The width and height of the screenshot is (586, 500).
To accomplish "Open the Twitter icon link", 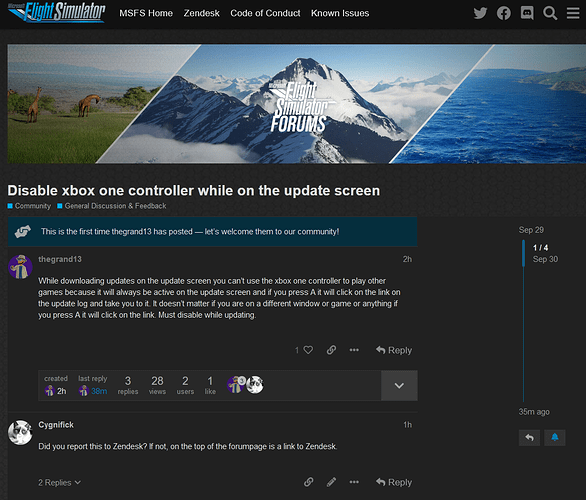I will [480, 13].
